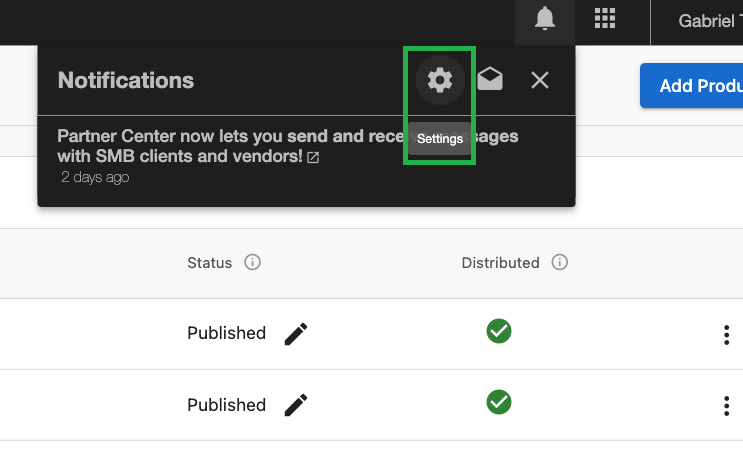
Task: Close the Notifications panel
Action: 540,80
